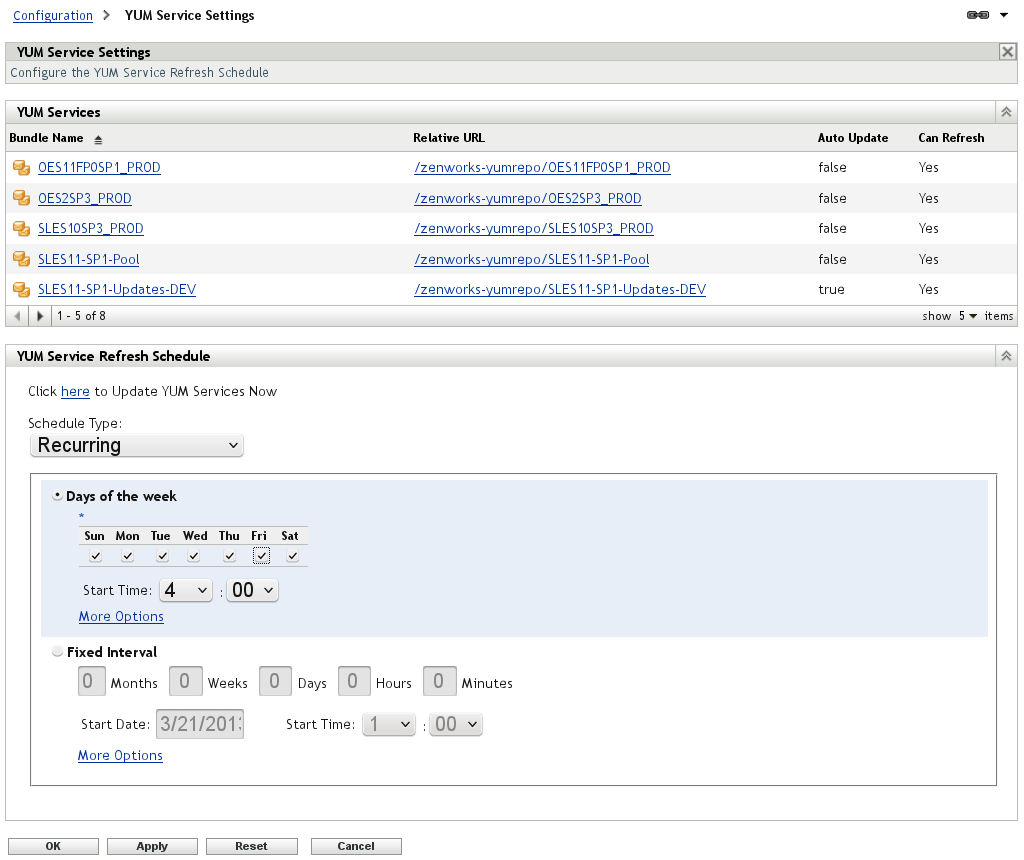Click the binoculars icon in top right
This screenshot has height=860, width=1024.
(978, 15)
